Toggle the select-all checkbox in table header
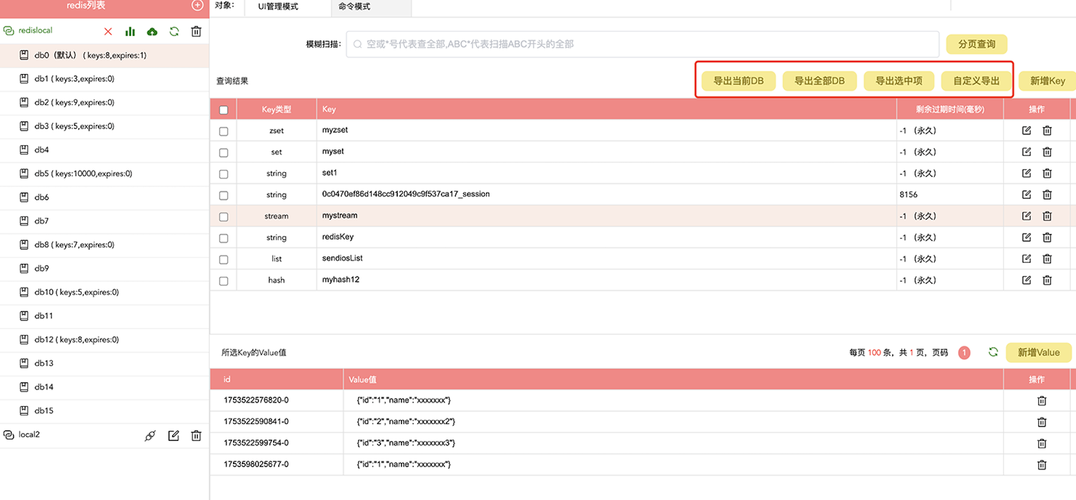The image size is (1076, 500). coord(223,110)
